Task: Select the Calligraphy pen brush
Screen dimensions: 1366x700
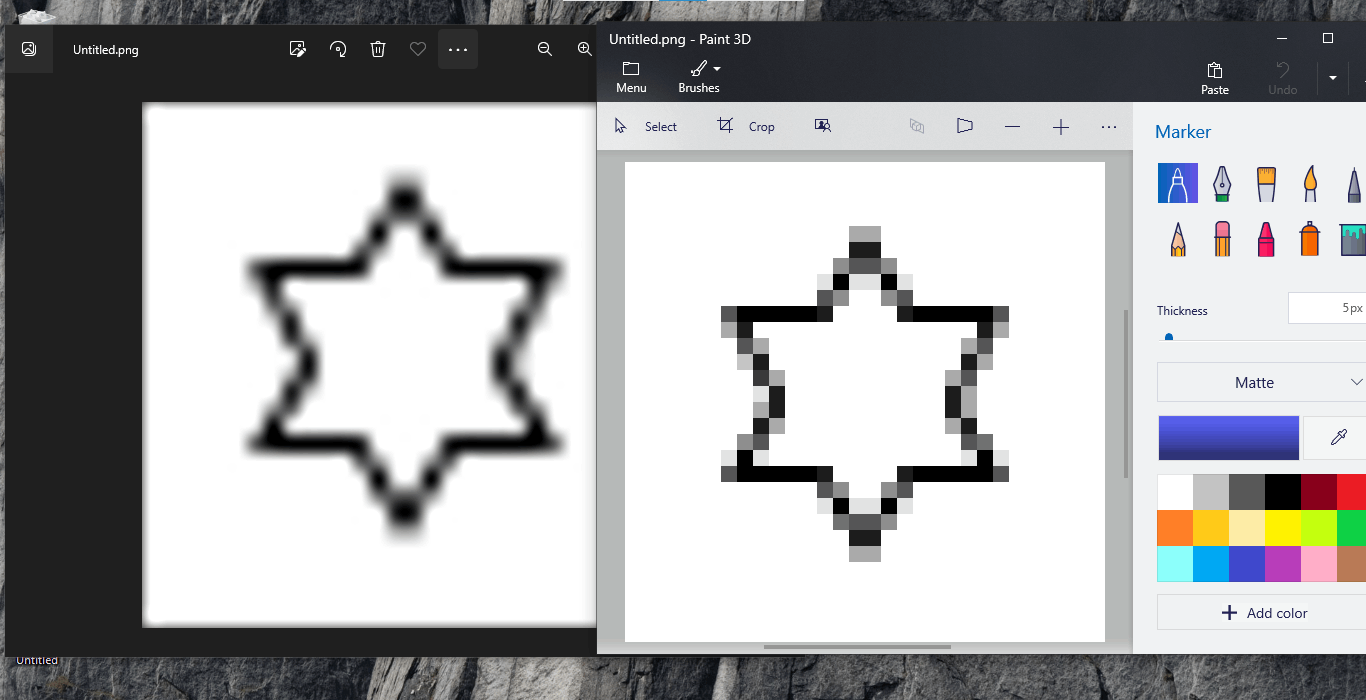Action: 1222,183
